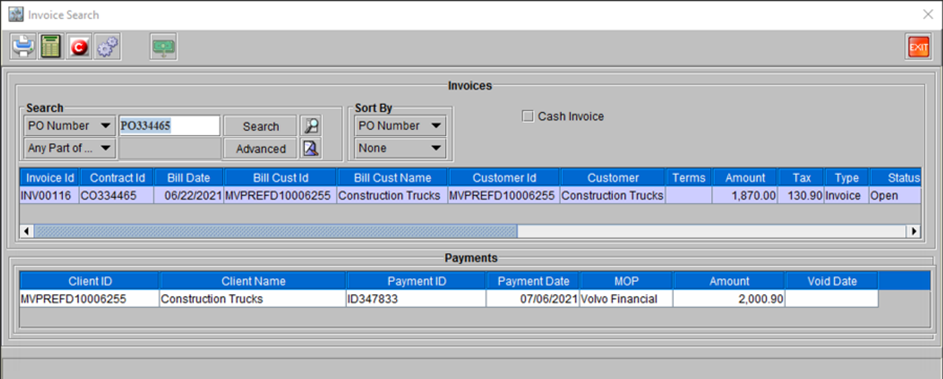943x379 pixels.
Task: Click the 06/22/2021 bill date cell
Action: click(x=189, y=196)
